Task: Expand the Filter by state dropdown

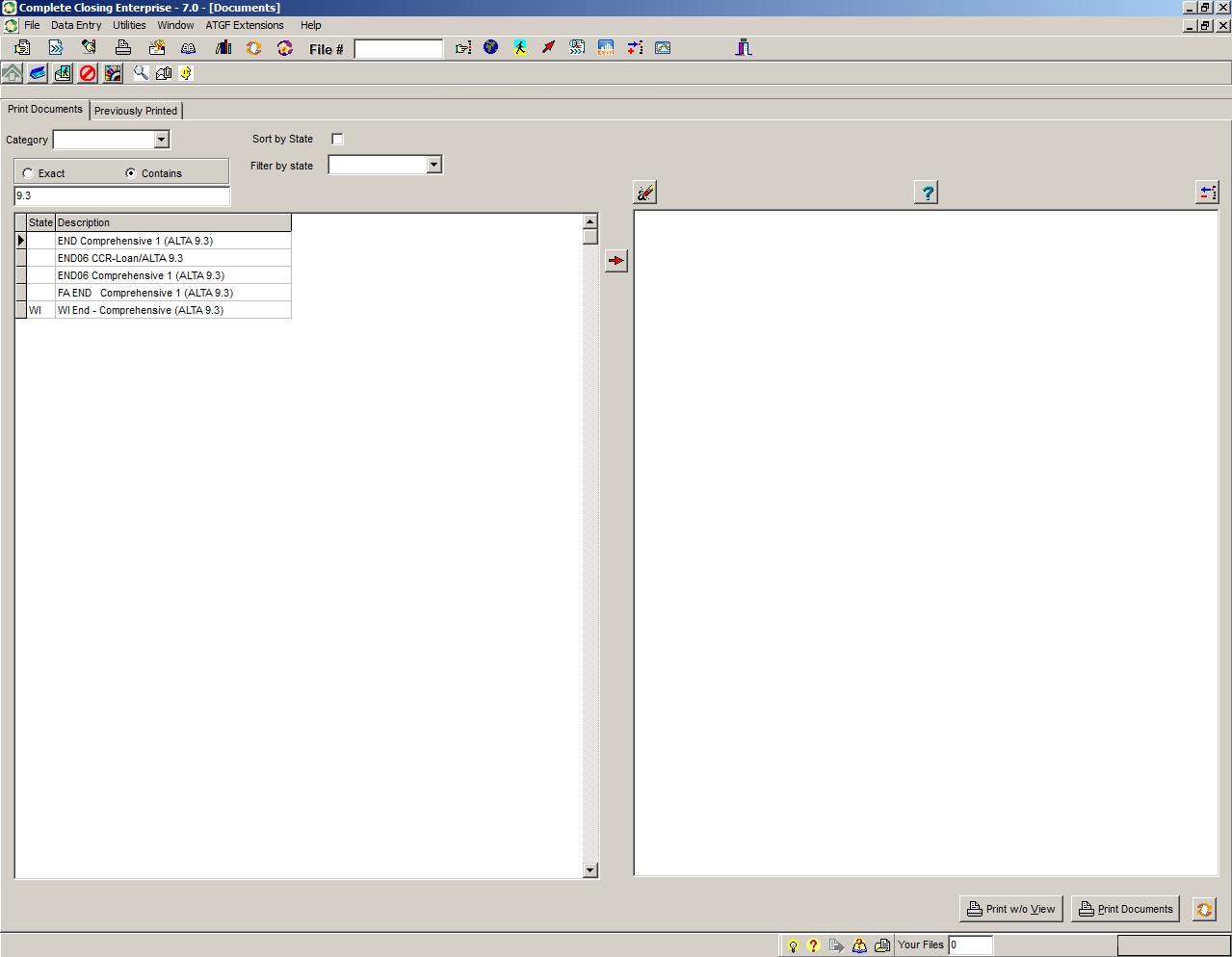Action: (x=433, y=165)
